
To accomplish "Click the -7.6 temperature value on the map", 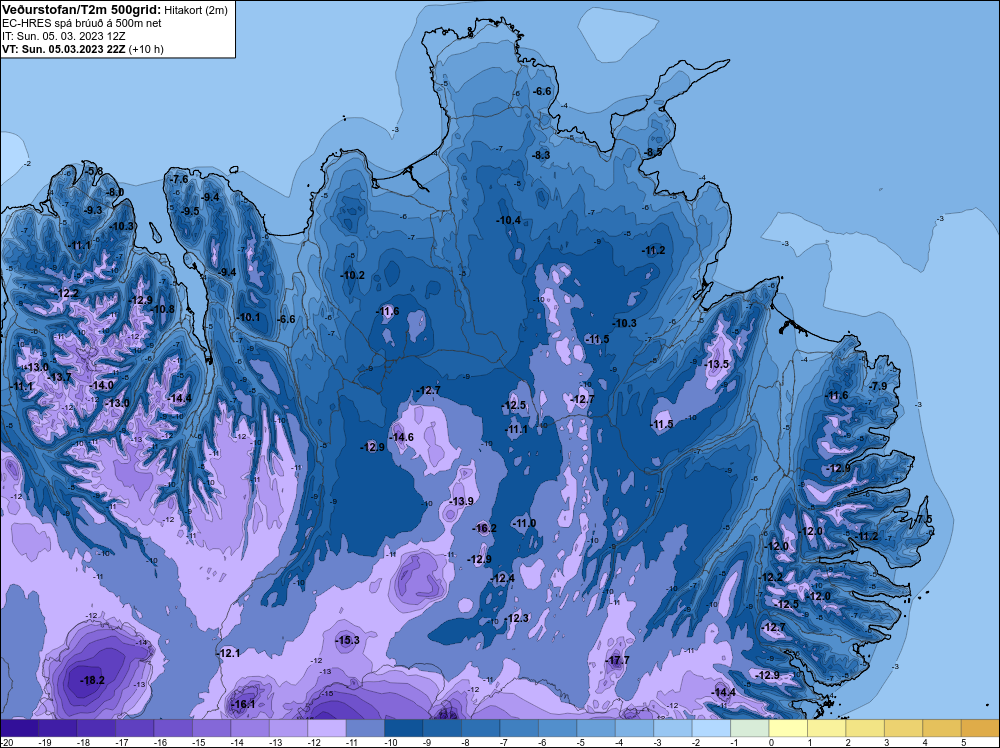I will coord(180,179).
